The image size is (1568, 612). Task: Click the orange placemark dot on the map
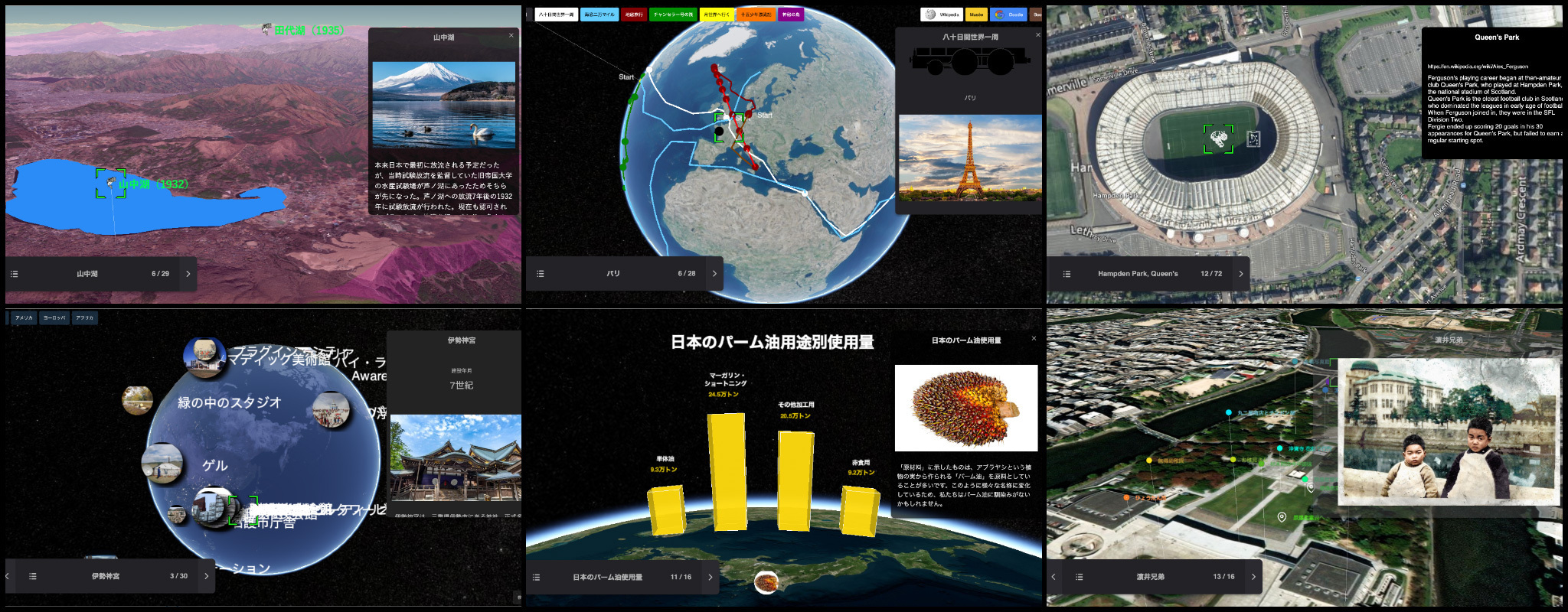pos(1127,497)
